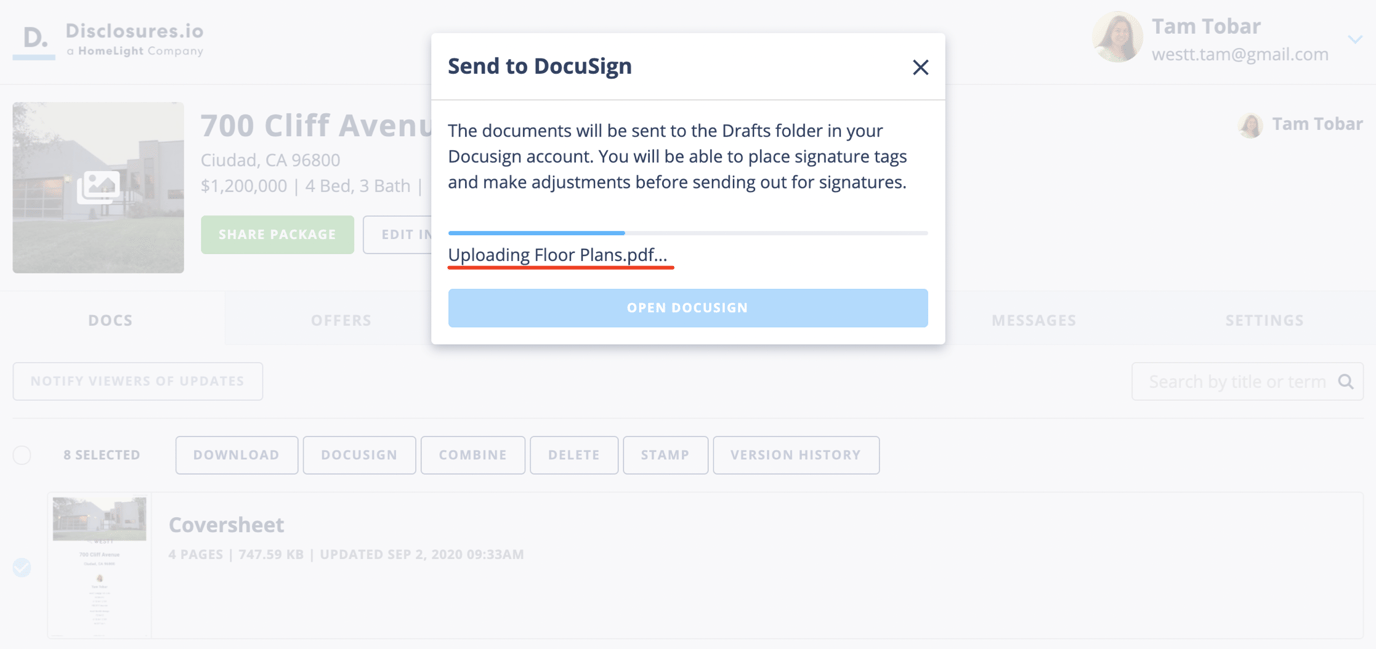Switch to the OFFERS tab
The width and height of the screenshot is (1376, 649).
click(341, 320)
